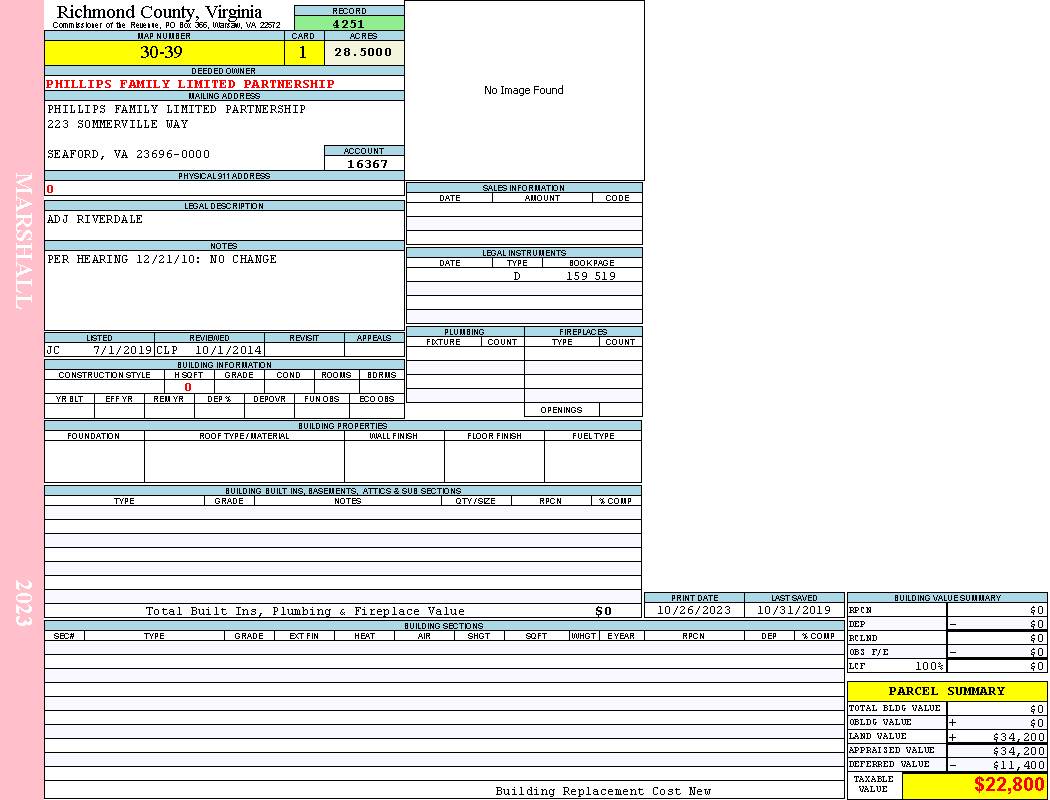
Task: Click the hearing note in the notes box
Action: [x=162, y=259]
